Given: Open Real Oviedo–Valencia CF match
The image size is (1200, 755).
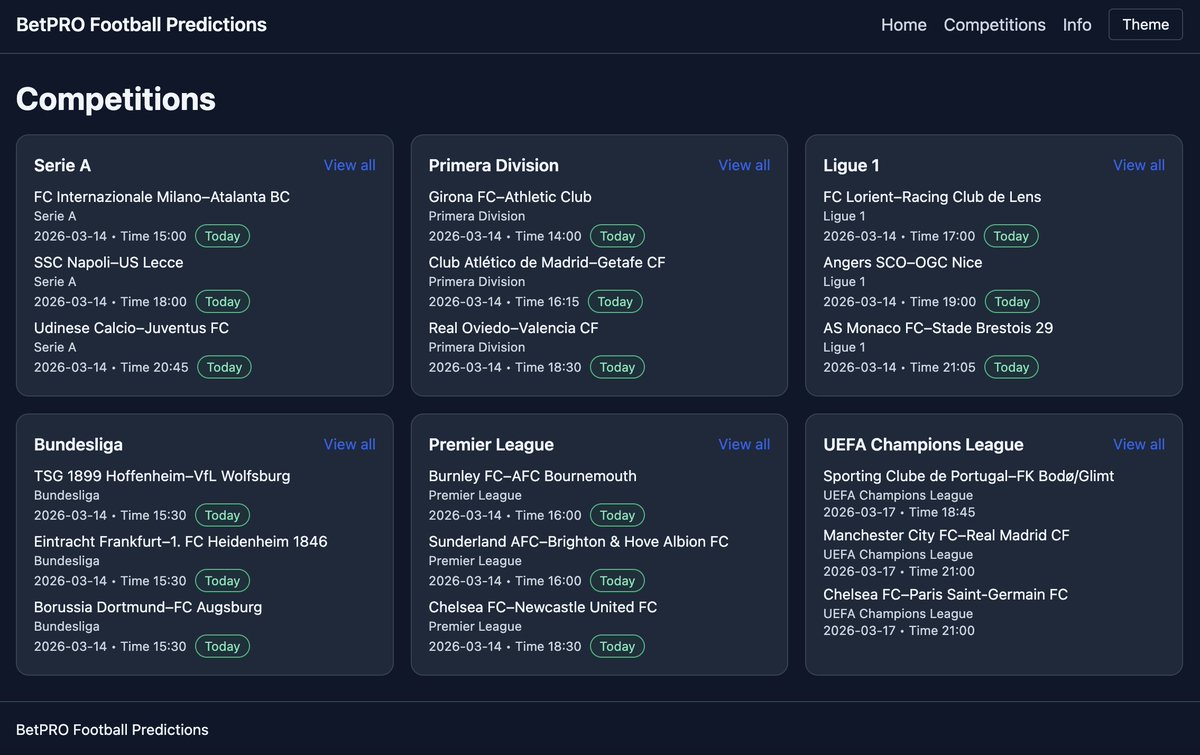Looking at the screenshot, I should 514,328.
